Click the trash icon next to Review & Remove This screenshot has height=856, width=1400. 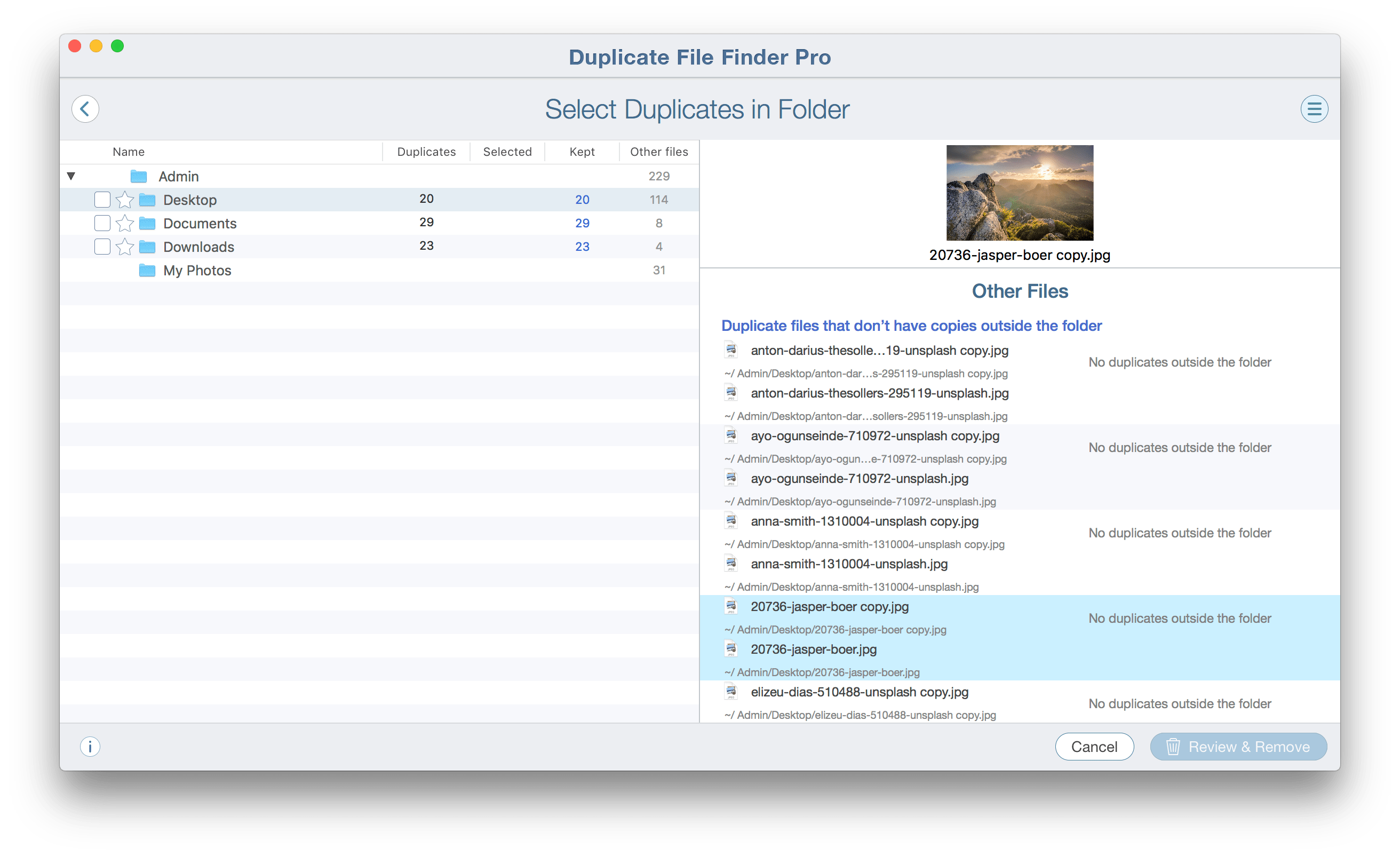point(1172,747)
